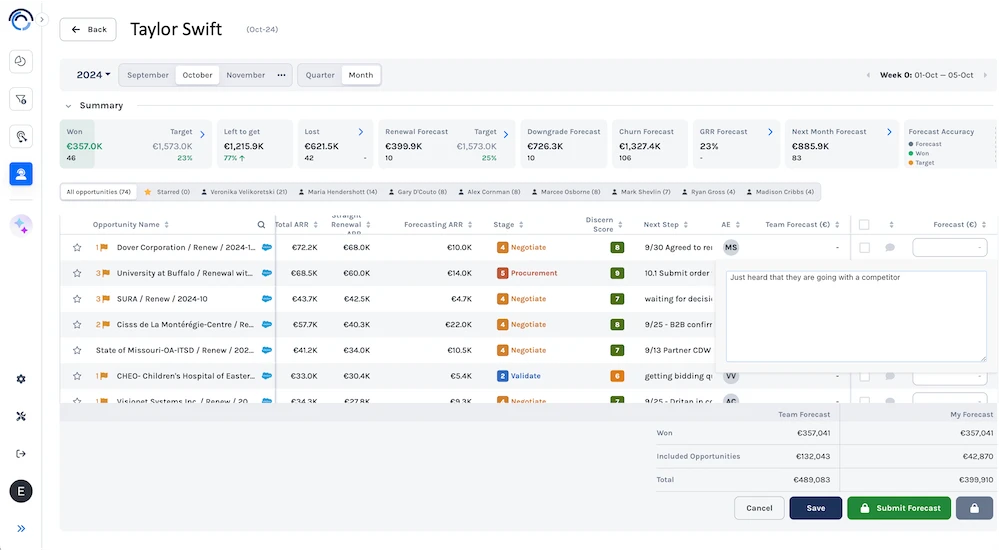Screen dimensions: 1000x551
Task: Check the Dover Corporation row checkbox
Action: click(x=864, y=247)
